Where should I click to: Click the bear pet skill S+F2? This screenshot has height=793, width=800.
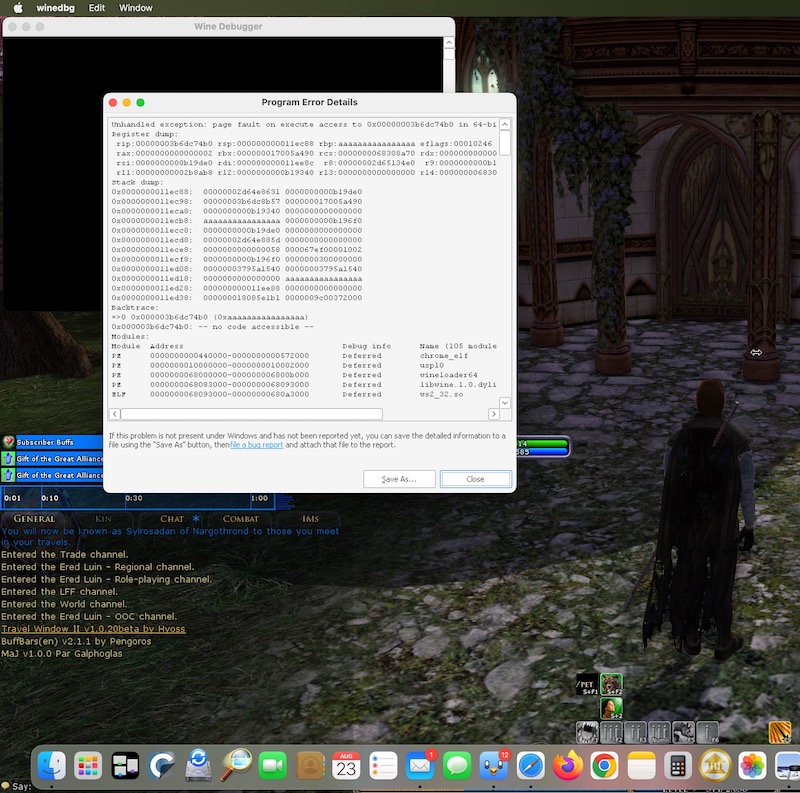[611, 684]
